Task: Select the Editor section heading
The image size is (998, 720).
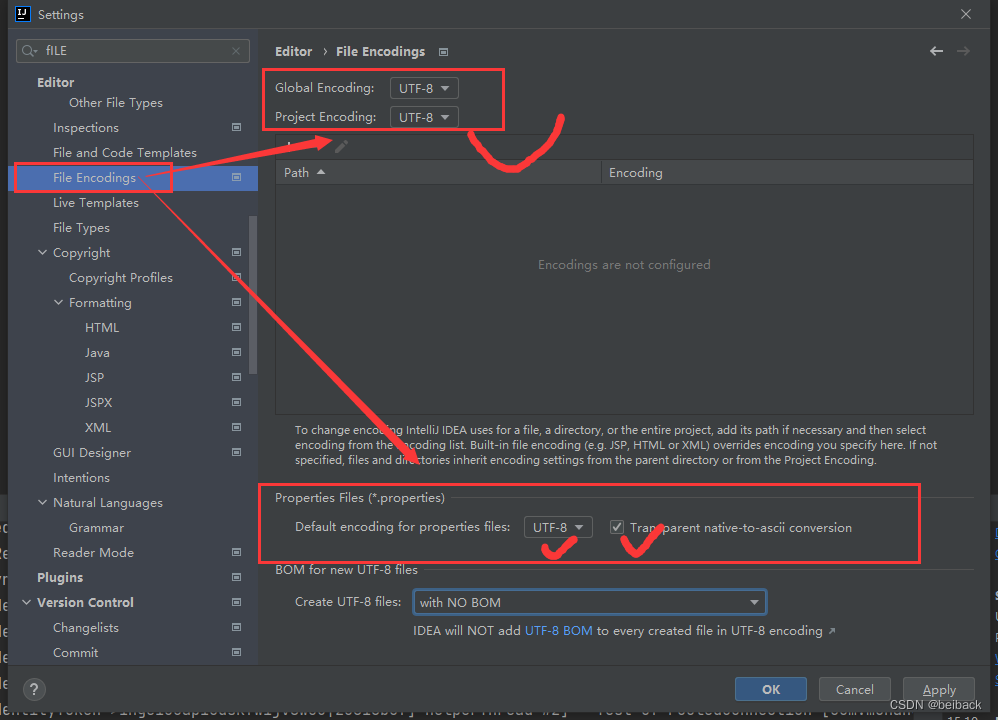Action: (x=55, y=82)
